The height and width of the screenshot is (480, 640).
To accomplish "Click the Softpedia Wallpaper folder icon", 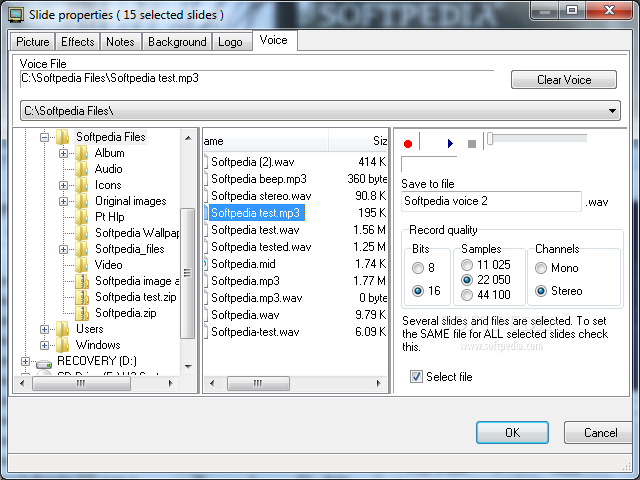I will coord(81,233).
